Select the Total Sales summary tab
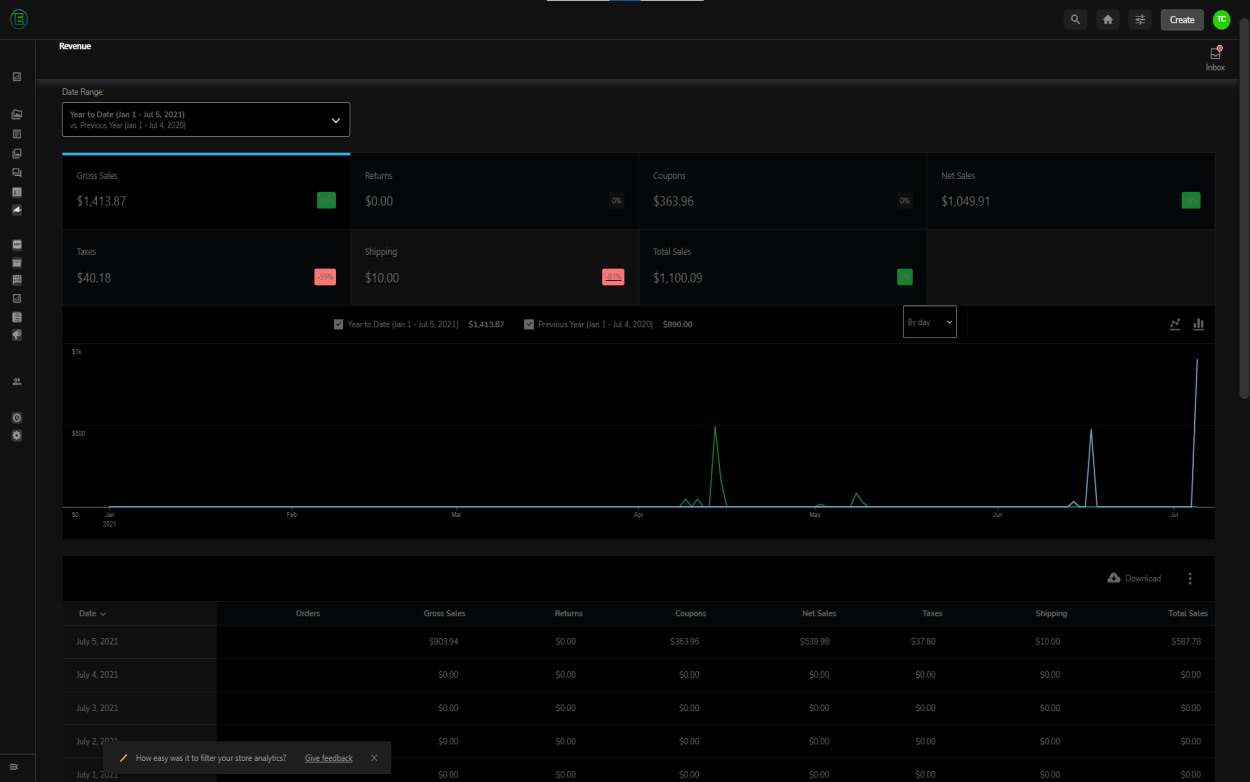This screenshot has width=1250, height=782. click(x=782, y=267)
